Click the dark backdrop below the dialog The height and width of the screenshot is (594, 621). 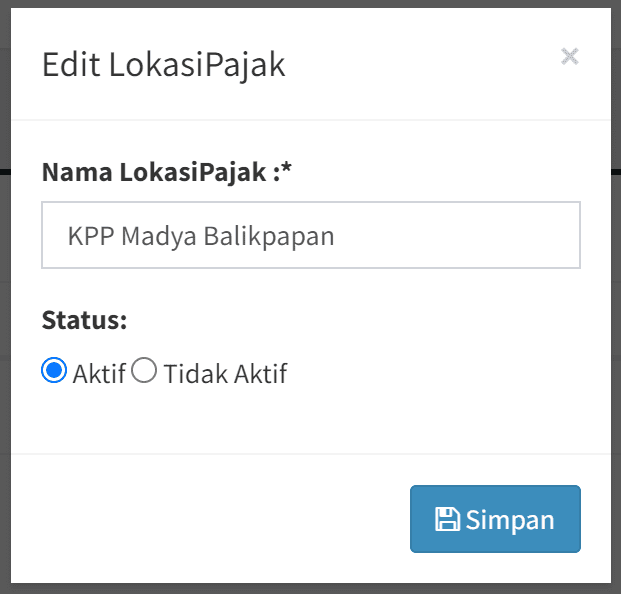point(310,589)
